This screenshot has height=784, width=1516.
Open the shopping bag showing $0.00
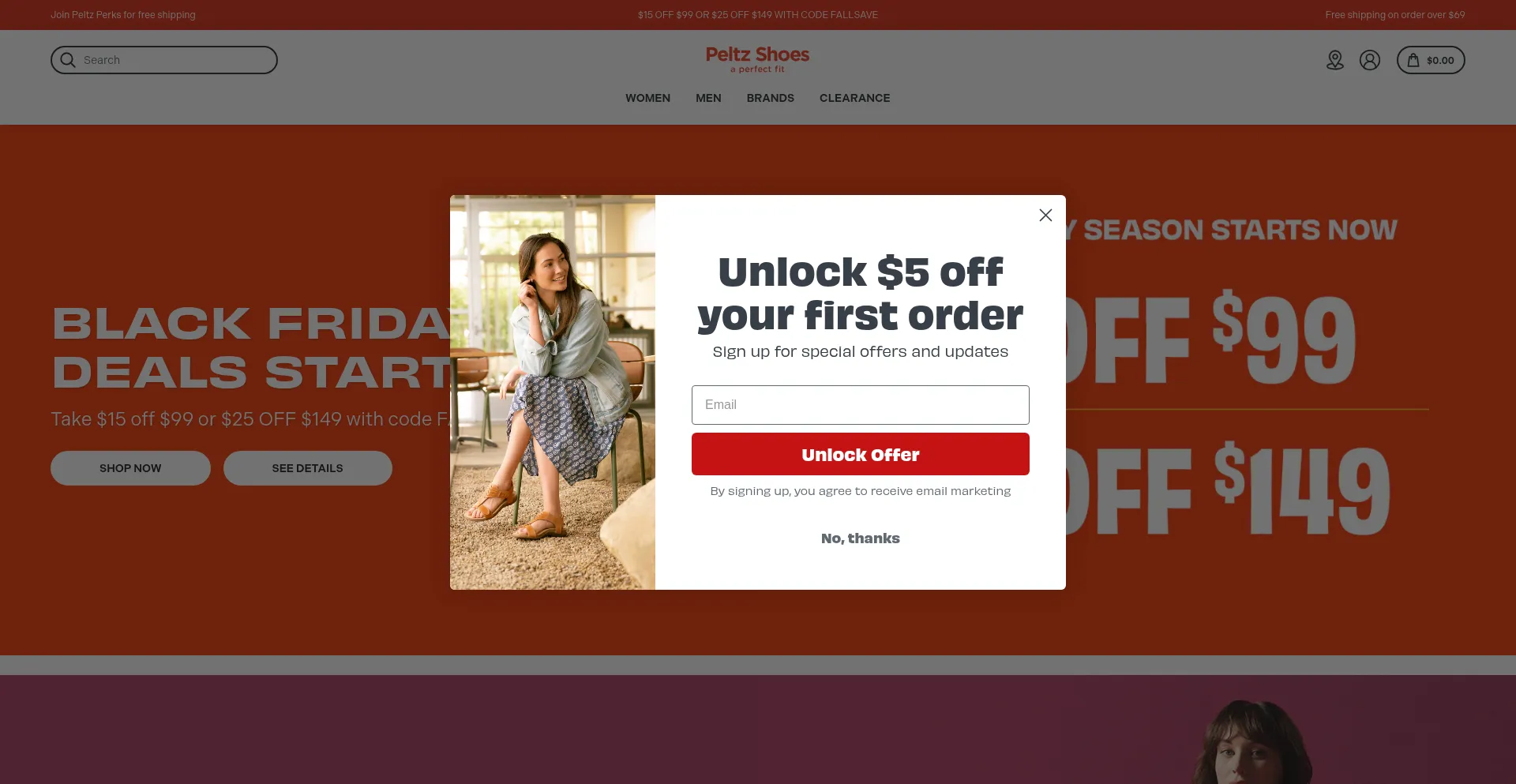coord(1431,60)
